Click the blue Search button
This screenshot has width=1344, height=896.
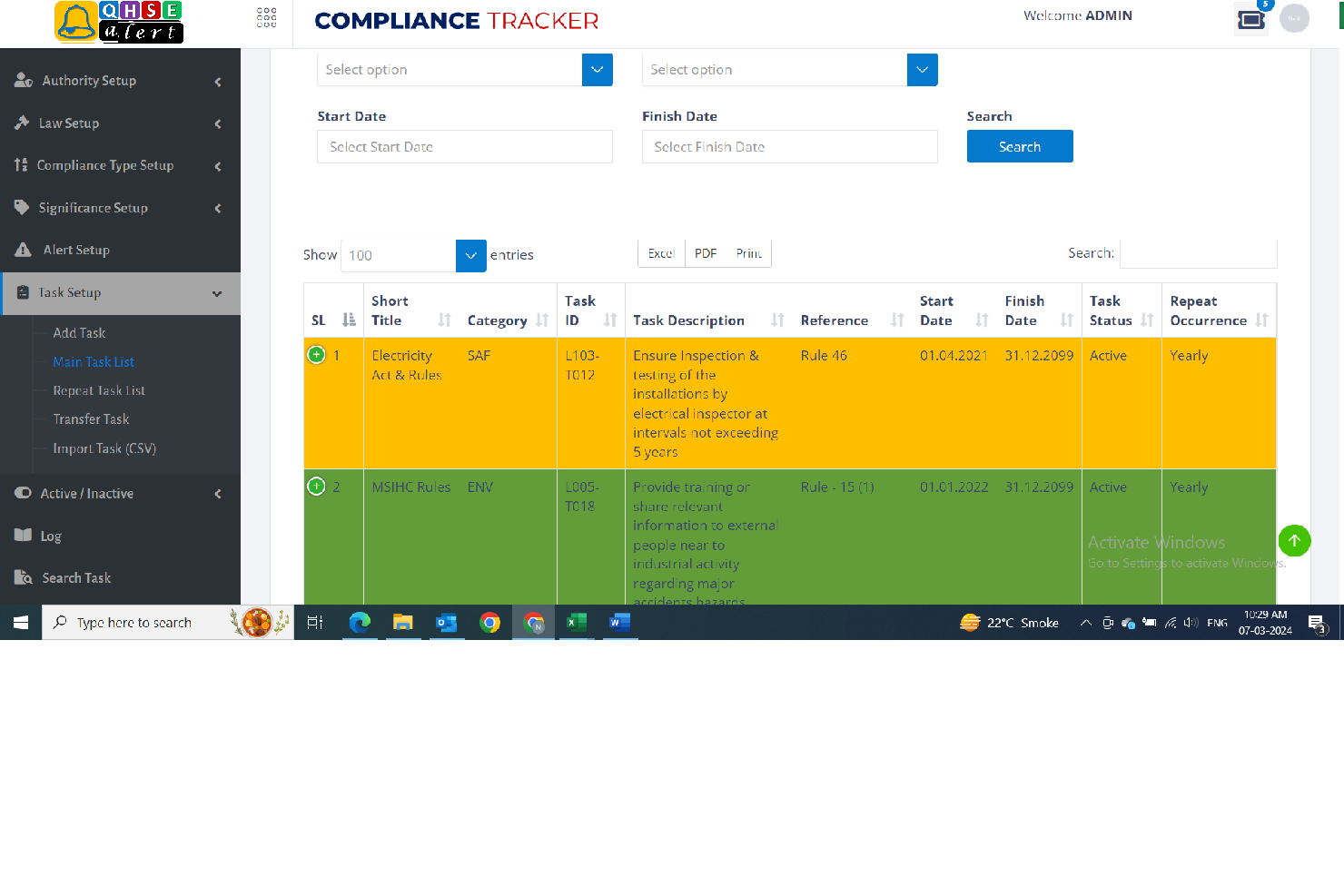(x=1019, y=146)
